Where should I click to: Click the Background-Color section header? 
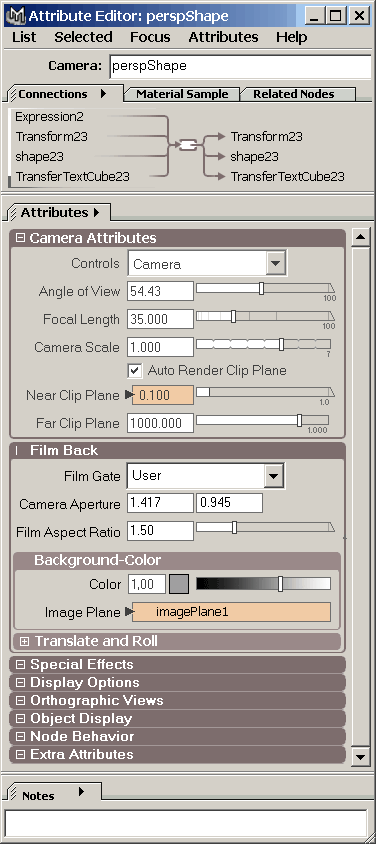[x=176, y=560]
